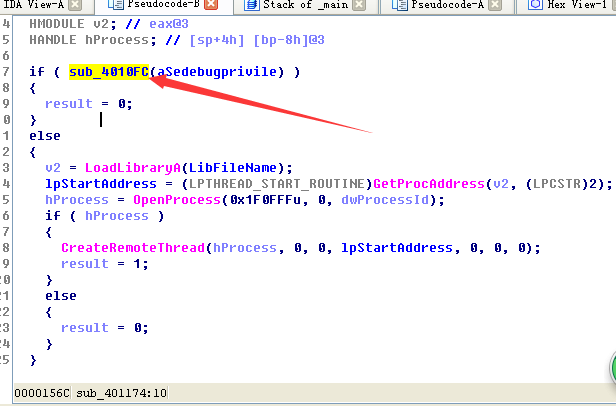This screenshot has height=406, width=616.
Task: Click the status bar address sub_401174:10
Action: click(122, 394)
